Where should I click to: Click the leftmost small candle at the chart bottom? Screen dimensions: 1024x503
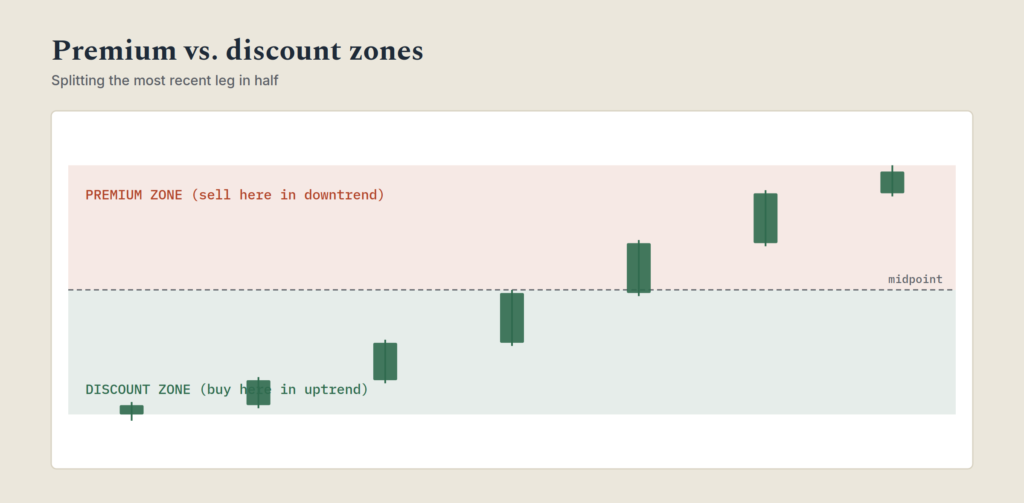click(x=131, y=410)
